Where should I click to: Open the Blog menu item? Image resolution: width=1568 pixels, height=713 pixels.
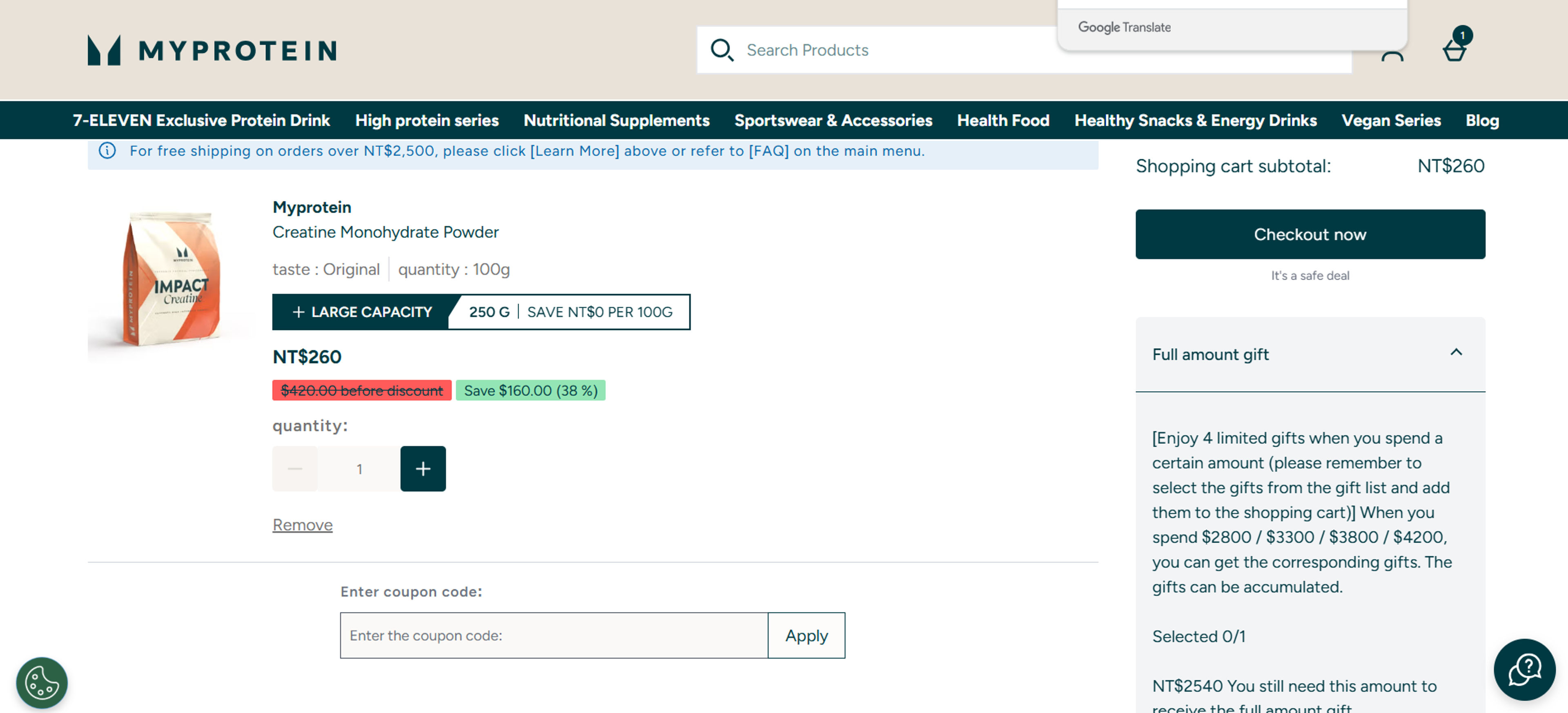(x=1482, y=120)
